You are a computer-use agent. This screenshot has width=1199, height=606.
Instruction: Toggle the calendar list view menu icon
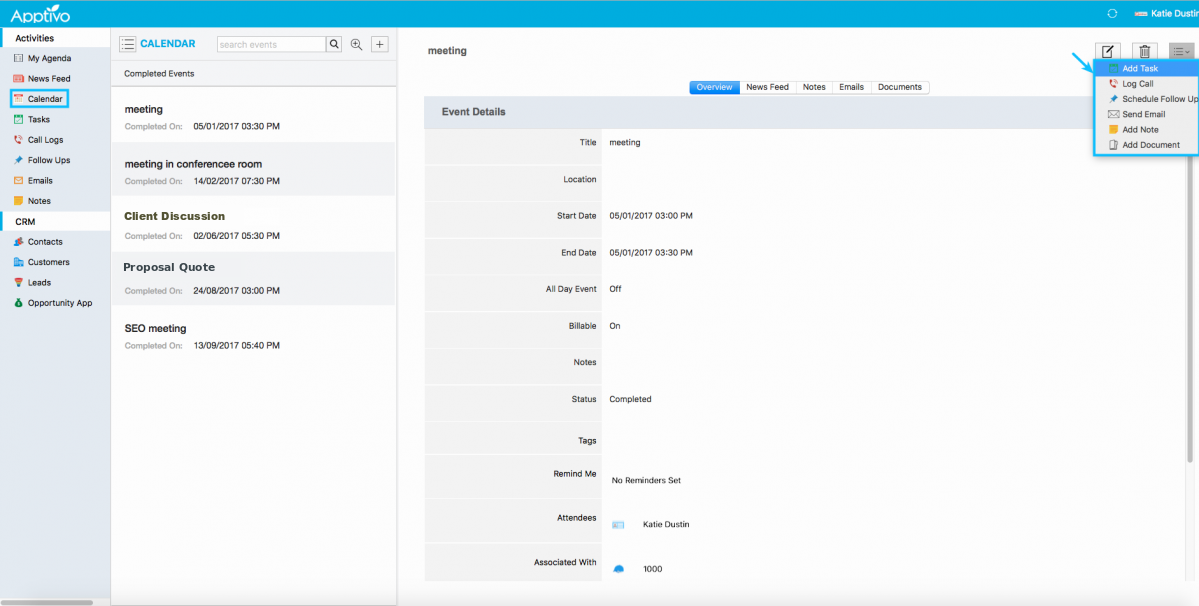[128, 44]
